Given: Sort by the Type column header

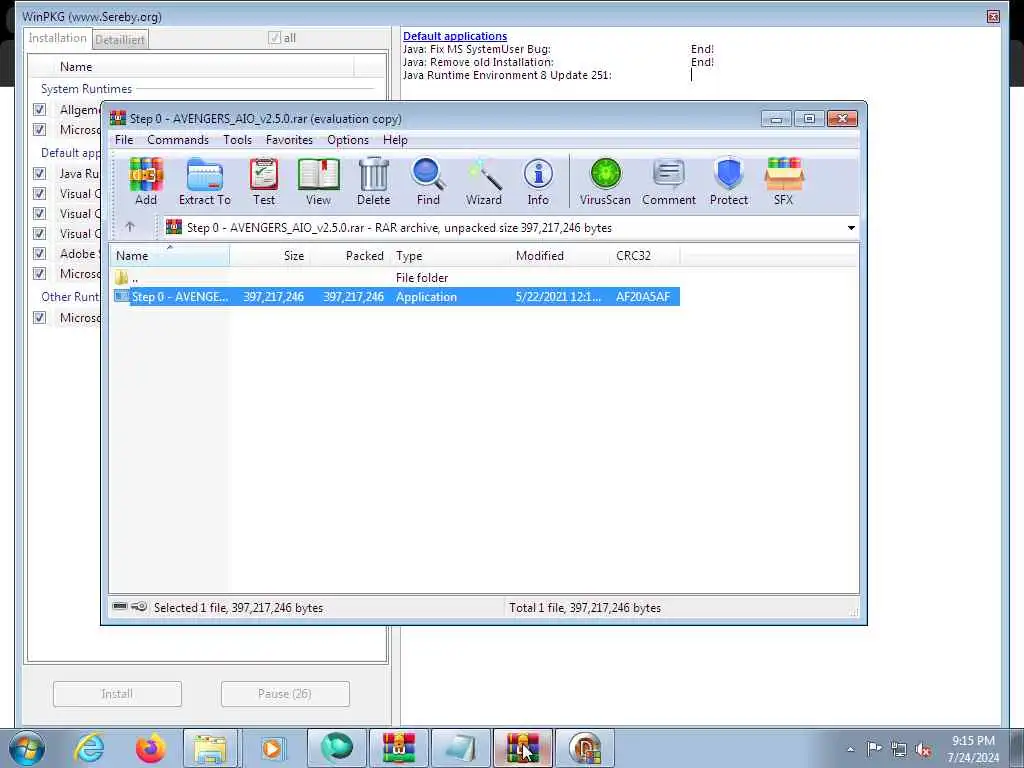Looking at the screenshot, I should point(451,255).
